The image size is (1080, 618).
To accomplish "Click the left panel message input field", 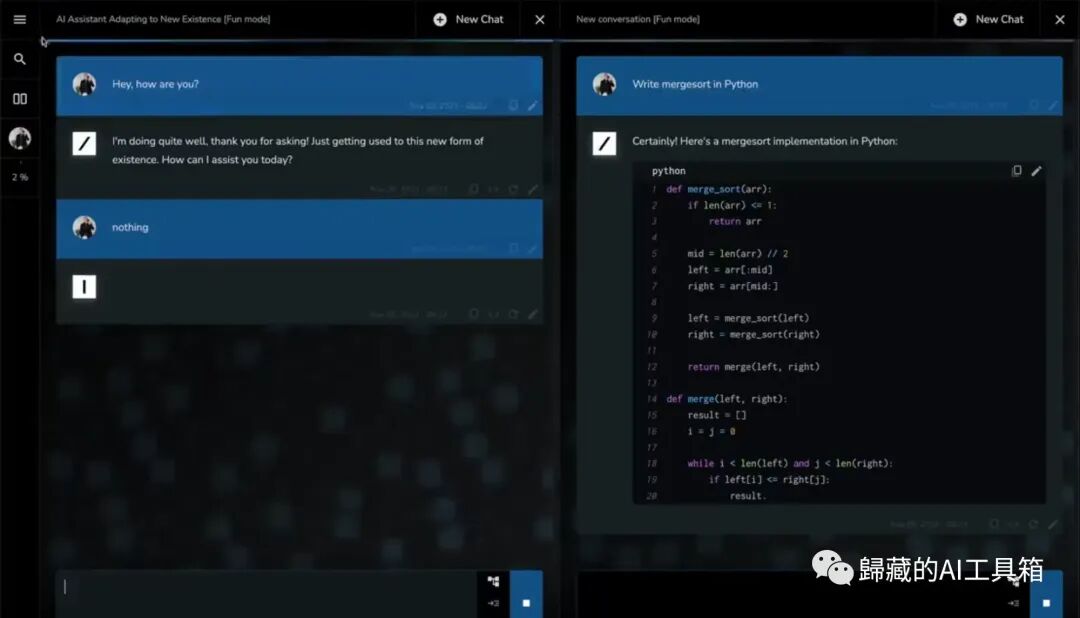I will tap(266, 593).
